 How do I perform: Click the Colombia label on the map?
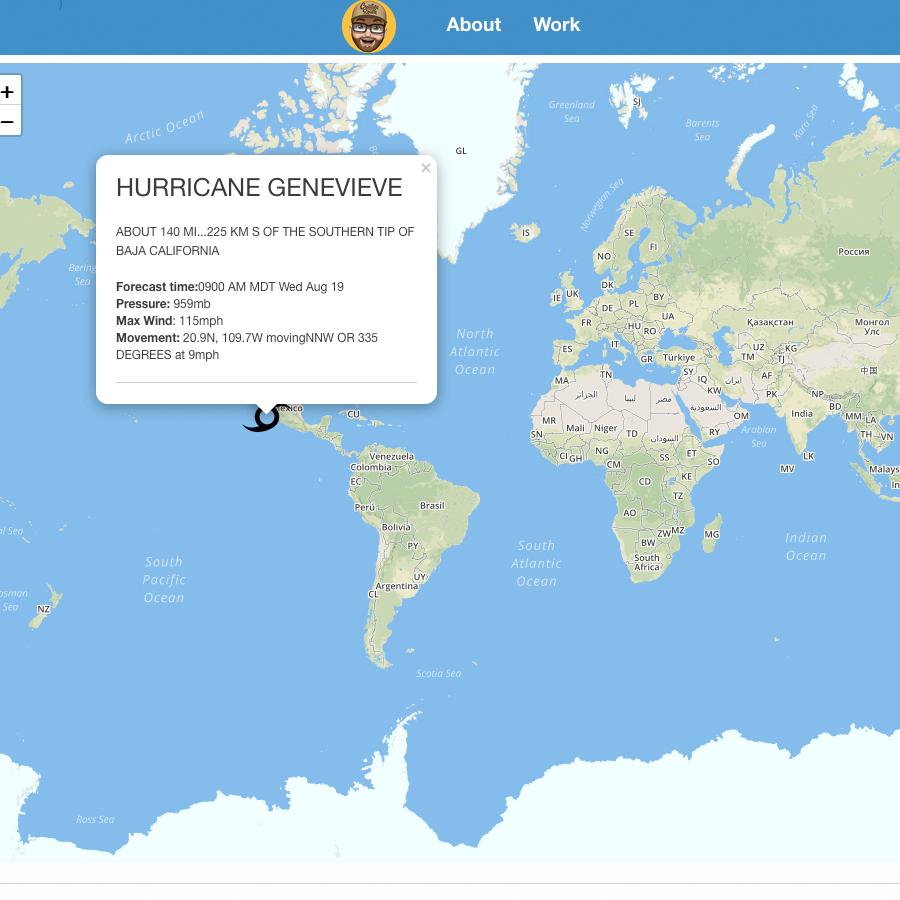point(371,467)
